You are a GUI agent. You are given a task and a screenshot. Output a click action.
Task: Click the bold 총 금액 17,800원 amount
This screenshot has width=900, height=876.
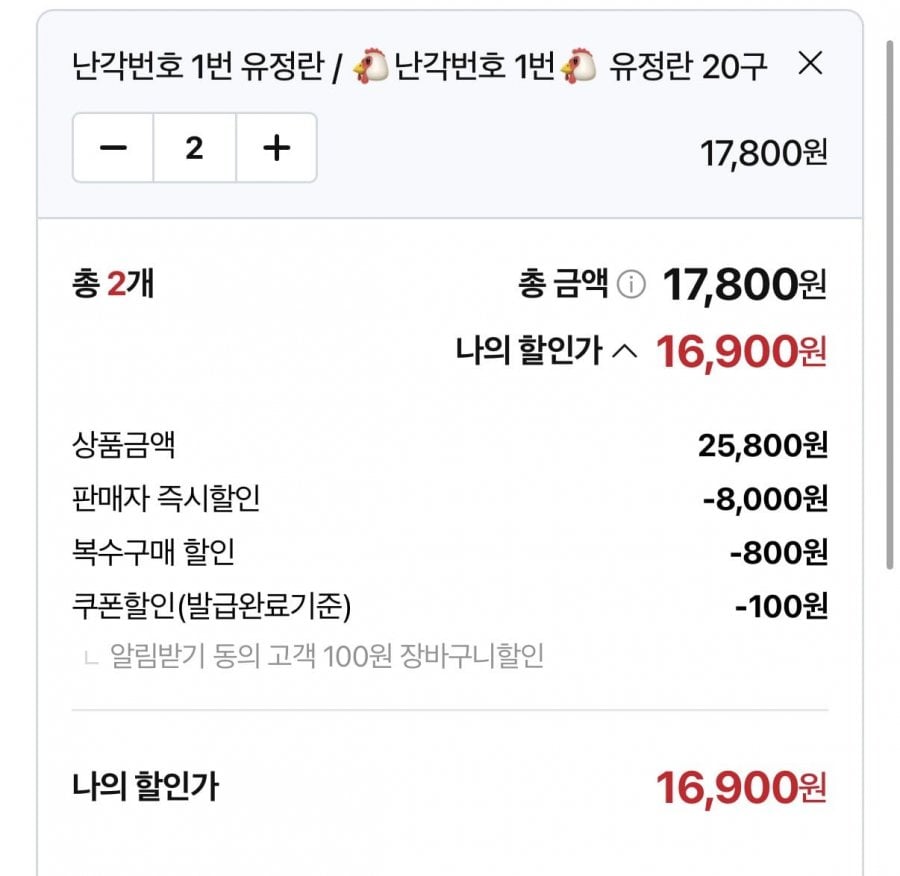pyautogui.click(x=744, y=284)
